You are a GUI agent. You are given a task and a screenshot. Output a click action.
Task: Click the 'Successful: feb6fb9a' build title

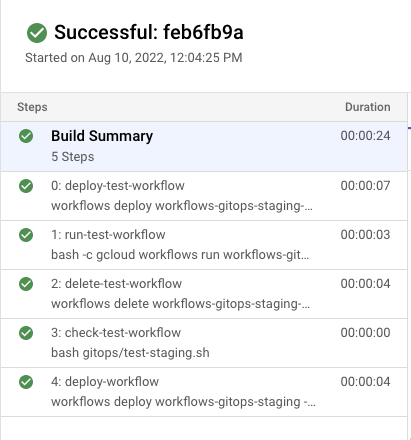pos(149,32)
